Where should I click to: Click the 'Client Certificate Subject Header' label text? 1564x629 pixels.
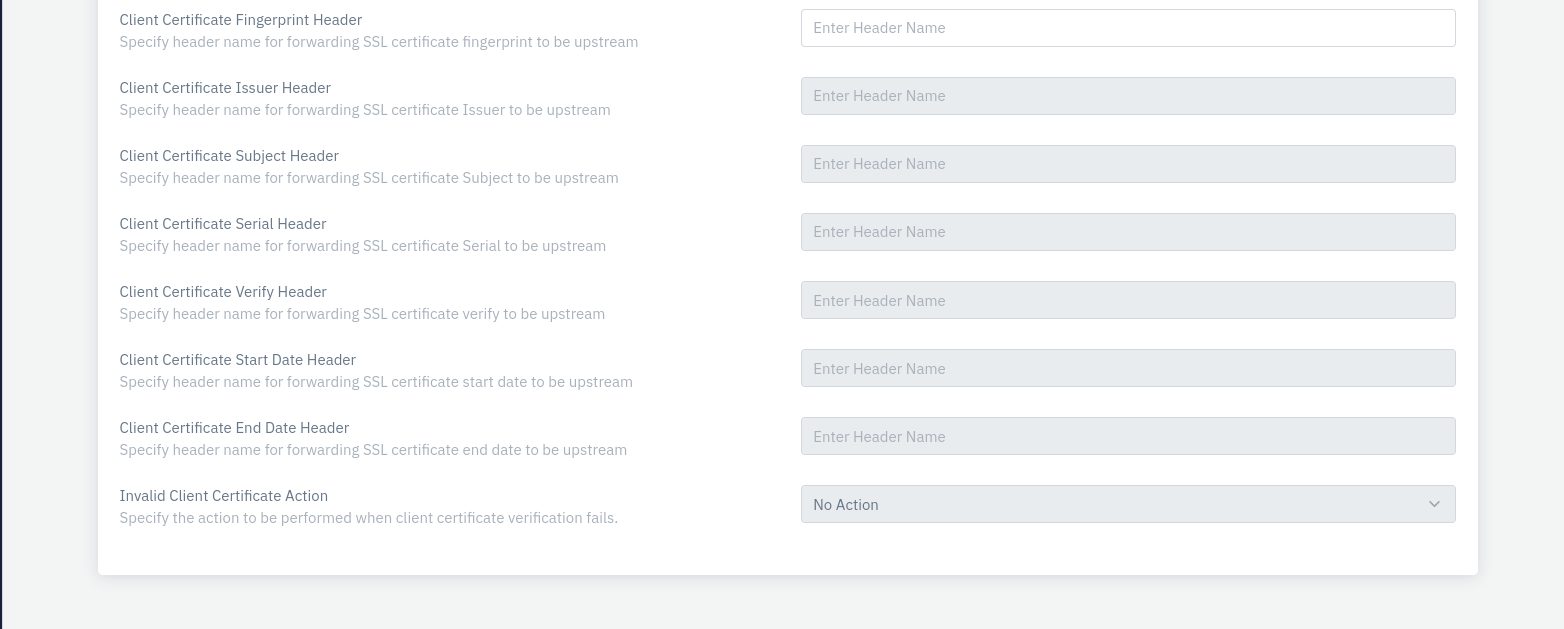[229, 156]
